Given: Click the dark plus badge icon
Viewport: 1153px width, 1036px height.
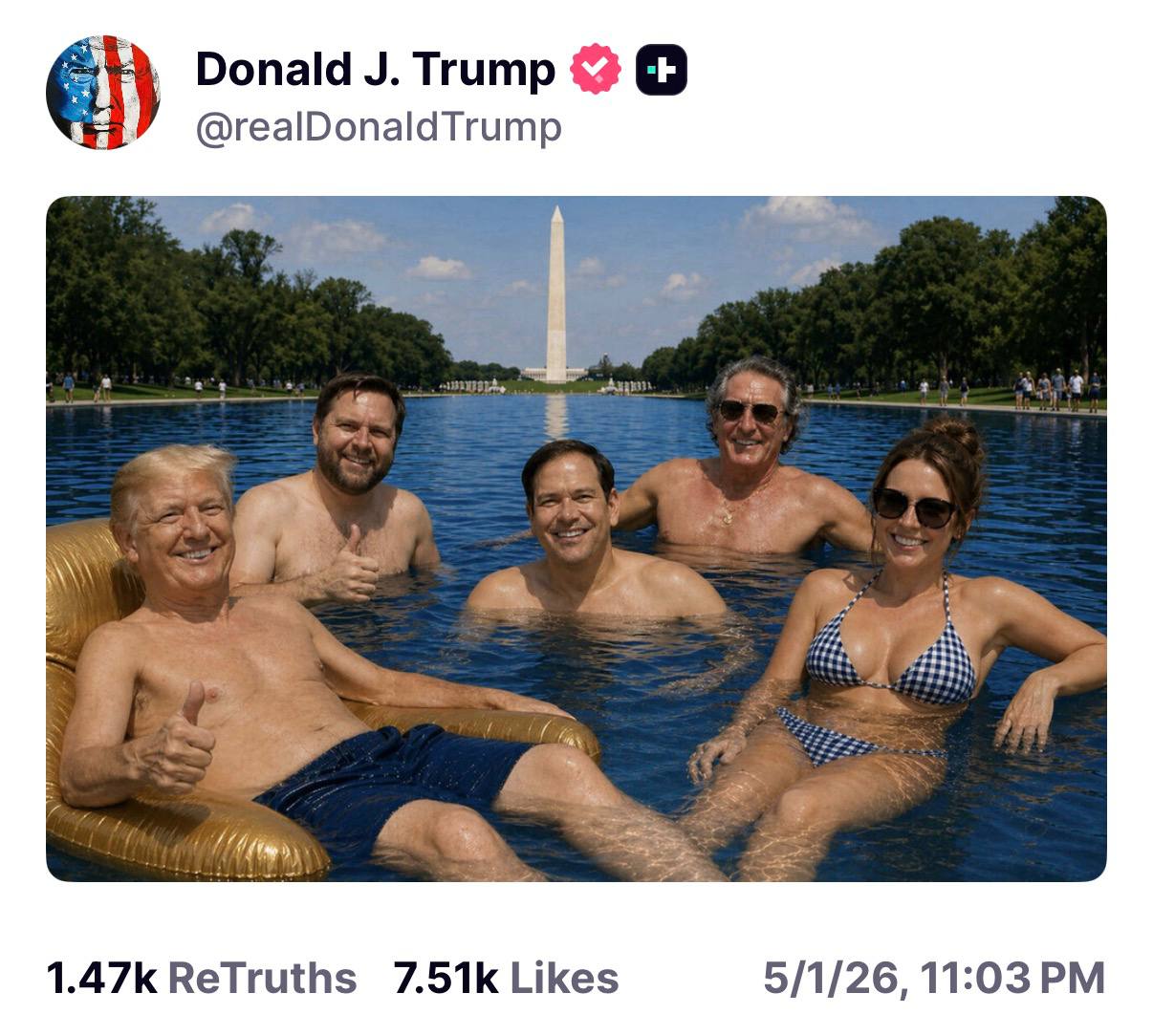Looking at the screenshot, I should [662, 69].
